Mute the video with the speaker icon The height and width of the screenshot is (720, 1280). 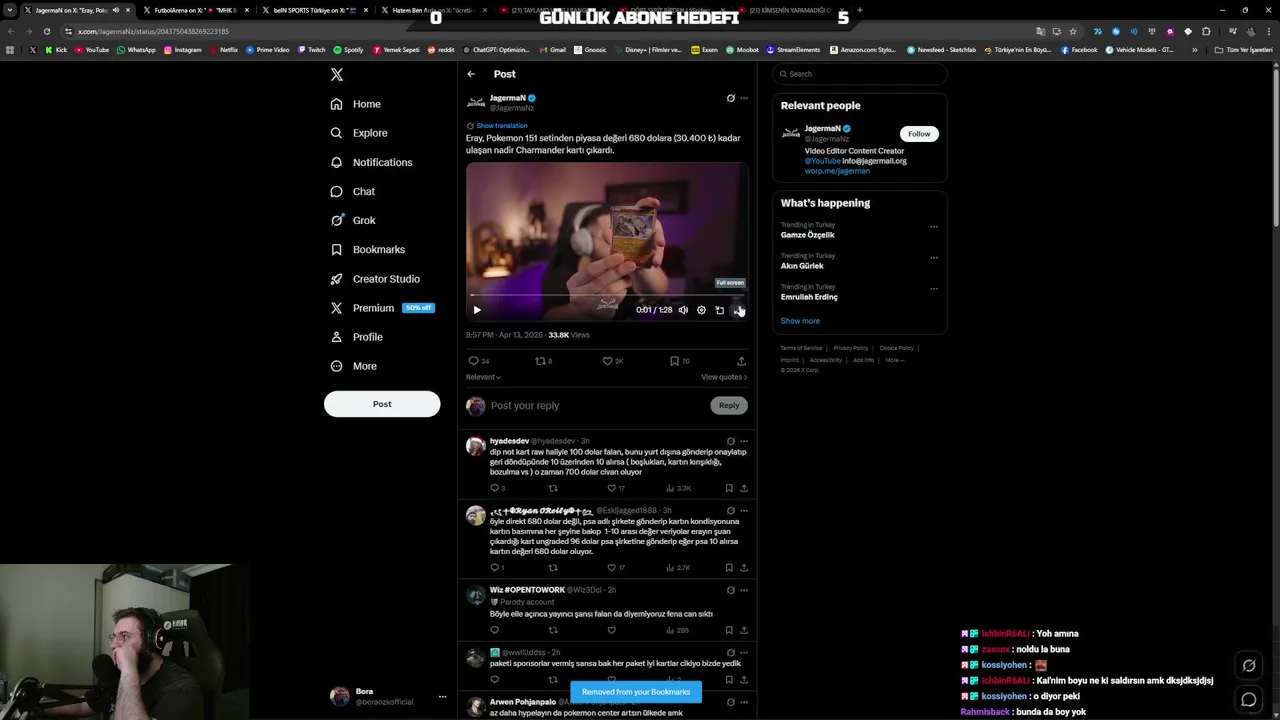pos(683,310)
